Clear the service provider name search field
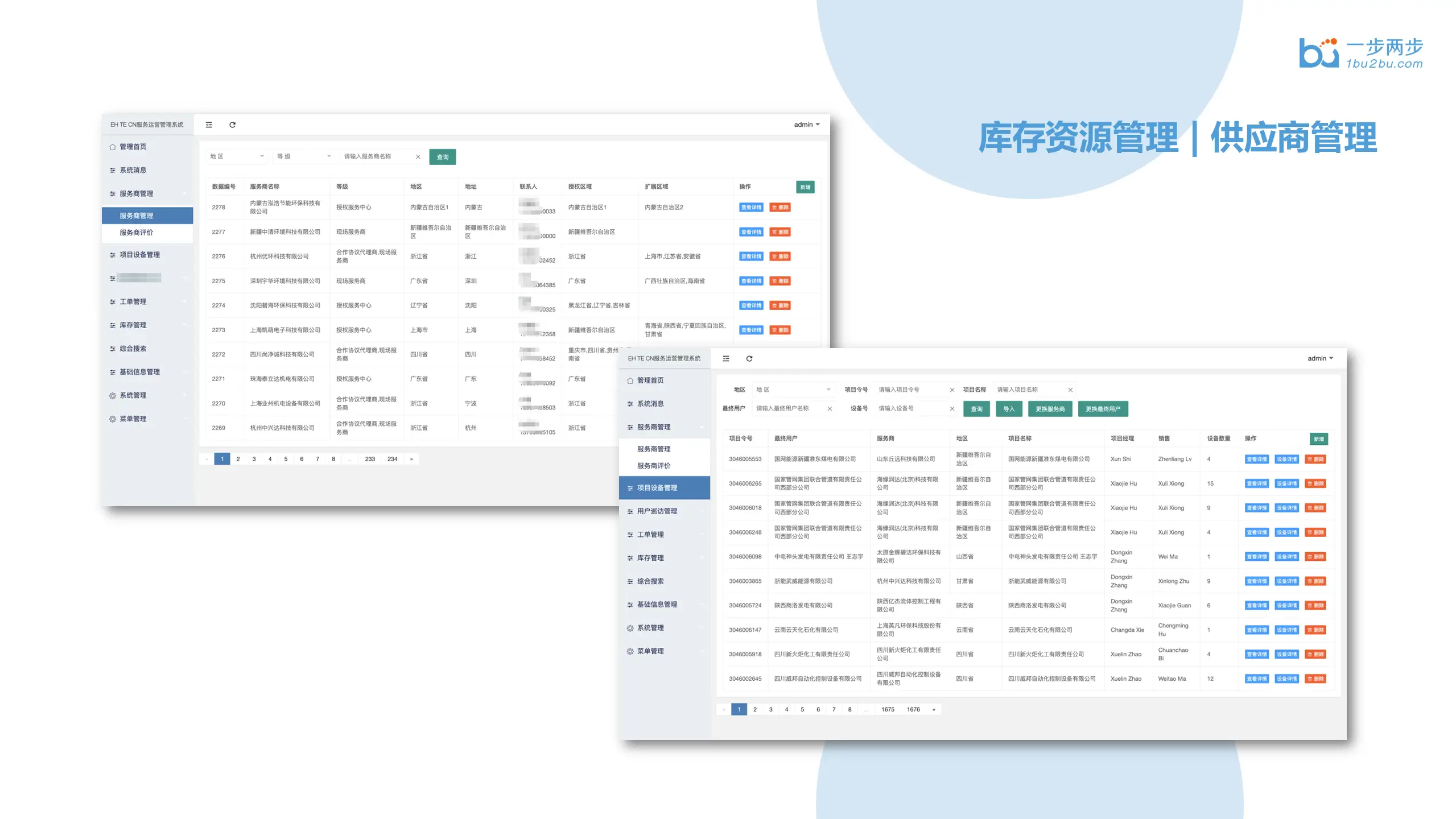The height and width of the screenshot is (819, 1456). [418, 156]
